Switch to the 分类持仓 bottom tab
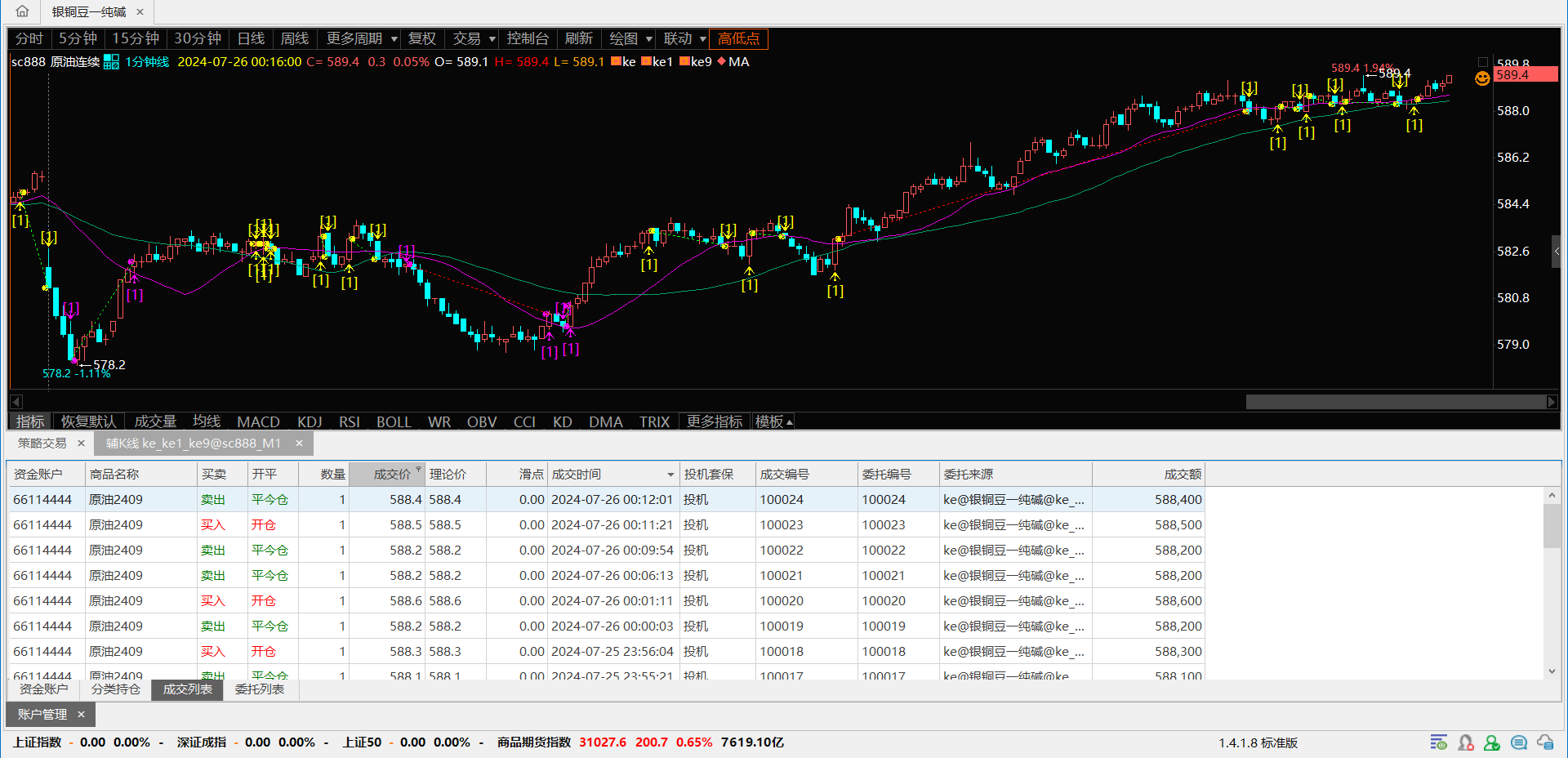 116,689
